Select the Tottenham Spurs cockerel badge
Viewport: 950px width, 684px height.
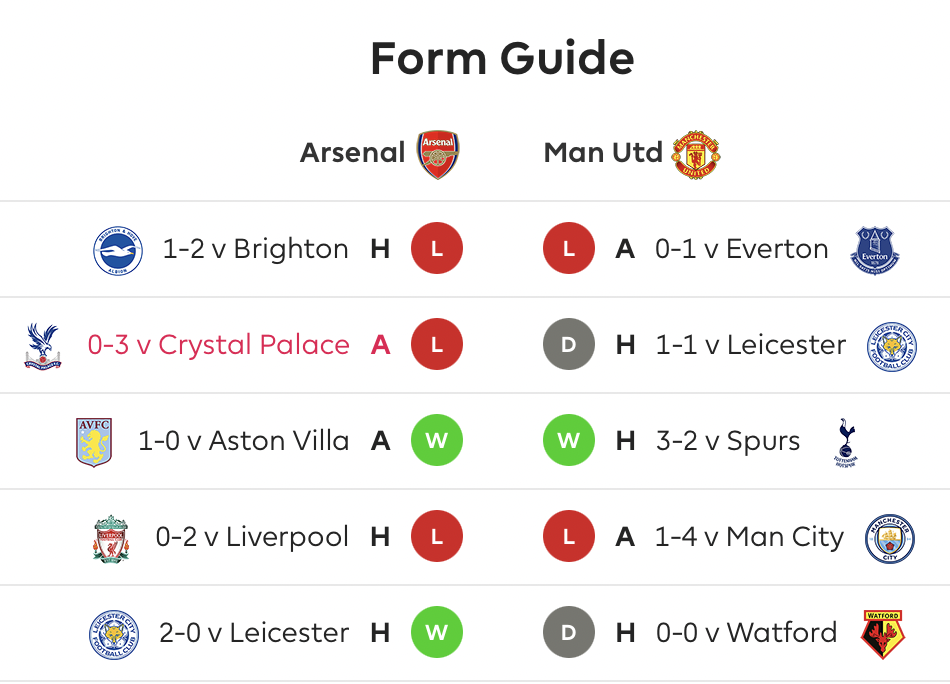pos(846,442)
